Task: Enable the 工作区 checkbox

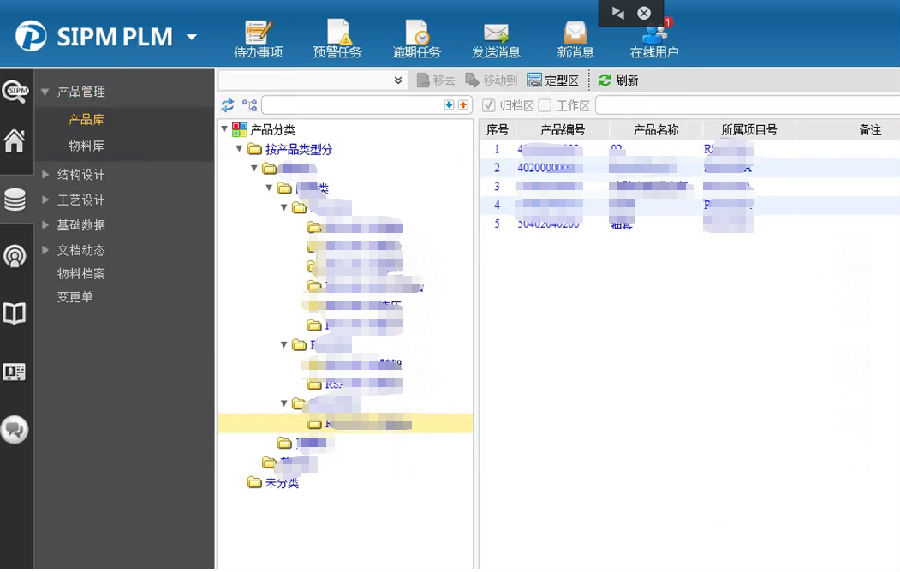Action: pyautogui.click(x=545, y=105)
